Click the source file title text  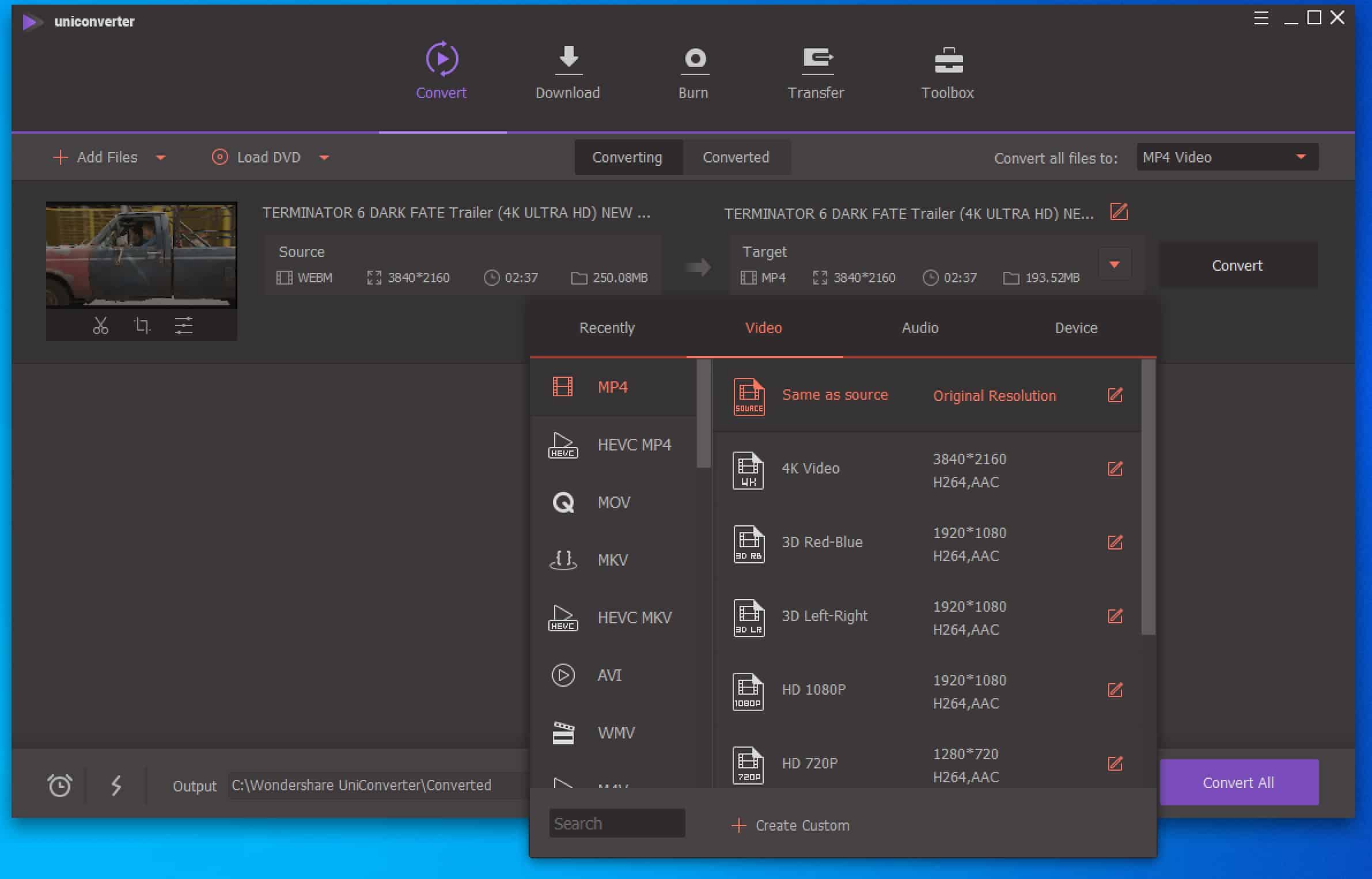click(x=456, y=213)
